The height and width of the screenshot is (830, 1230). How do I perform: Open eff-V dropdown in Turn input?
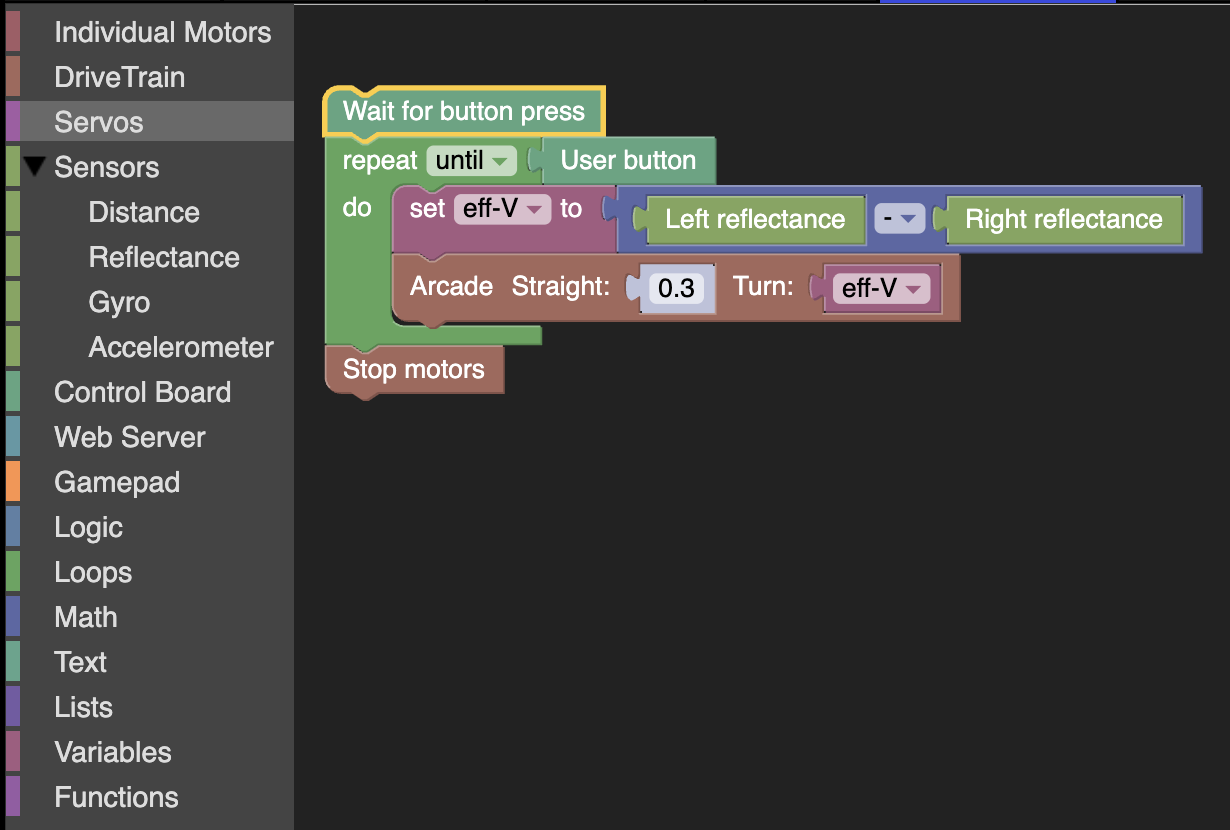pyautogui.click(x=881, y=288)
